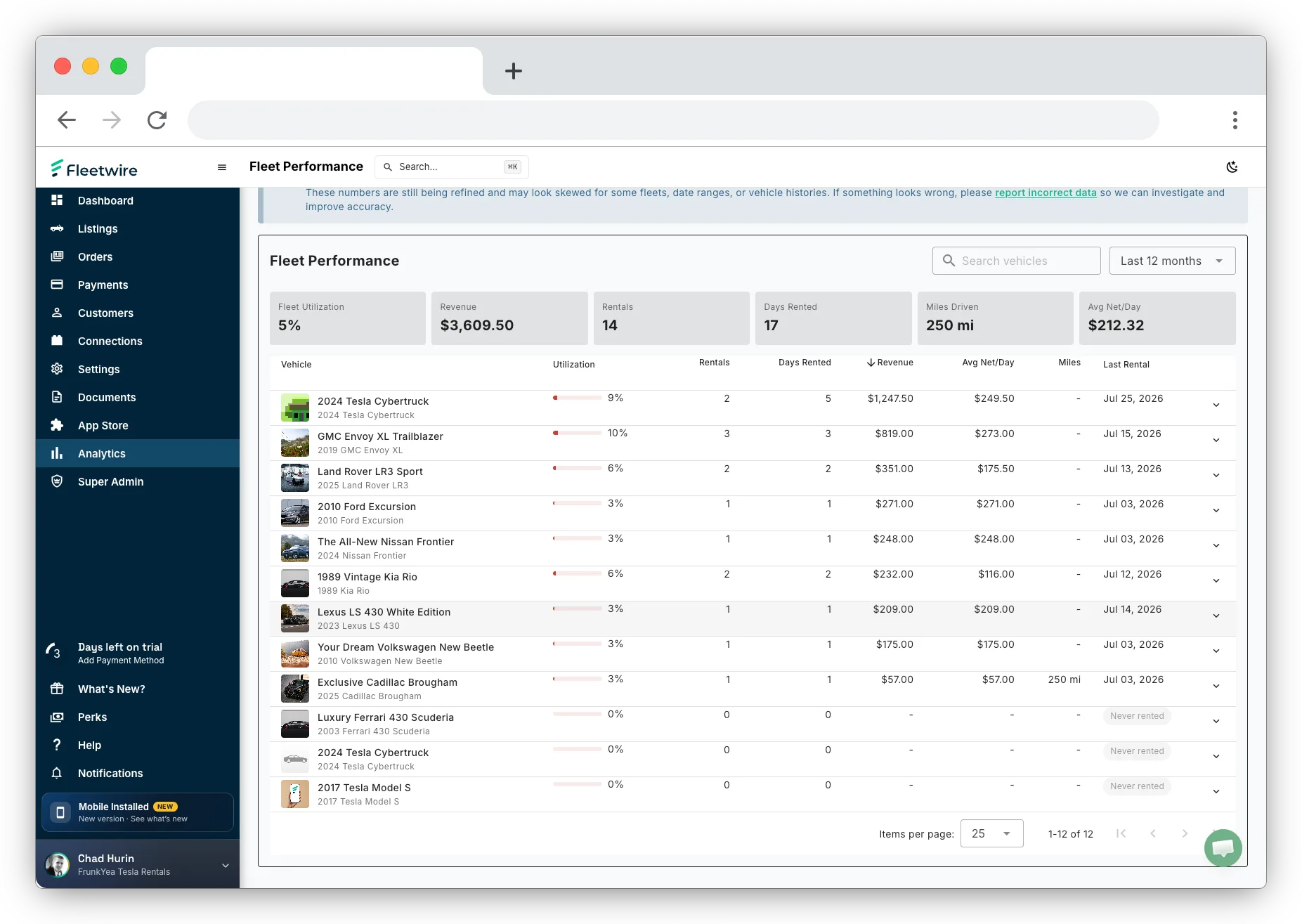
Task: Toggle dark mode moon icon
Action: tap(1232, 167)
